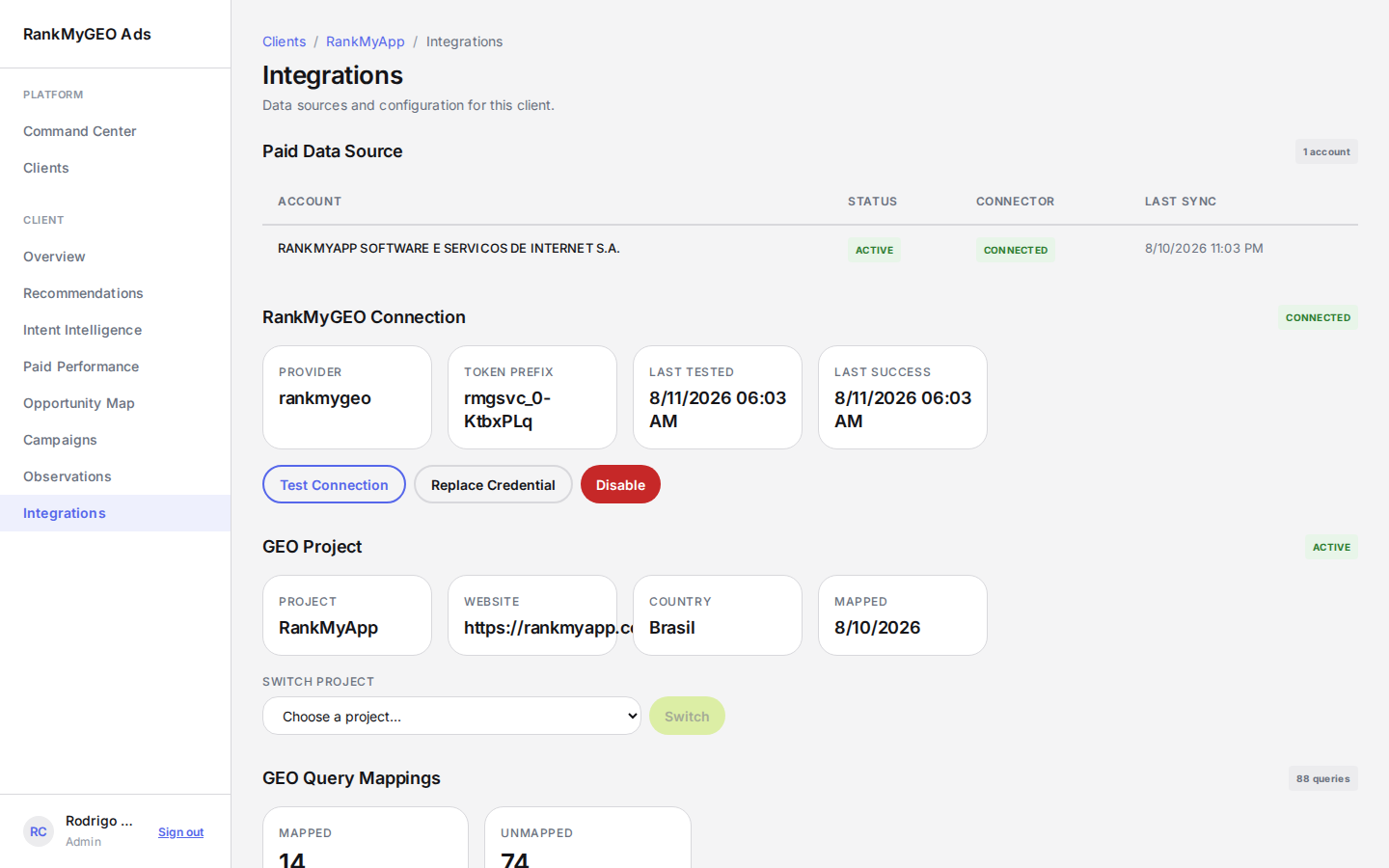
Task: Select Intent Intelligence menu item
Action: point(116,330)
